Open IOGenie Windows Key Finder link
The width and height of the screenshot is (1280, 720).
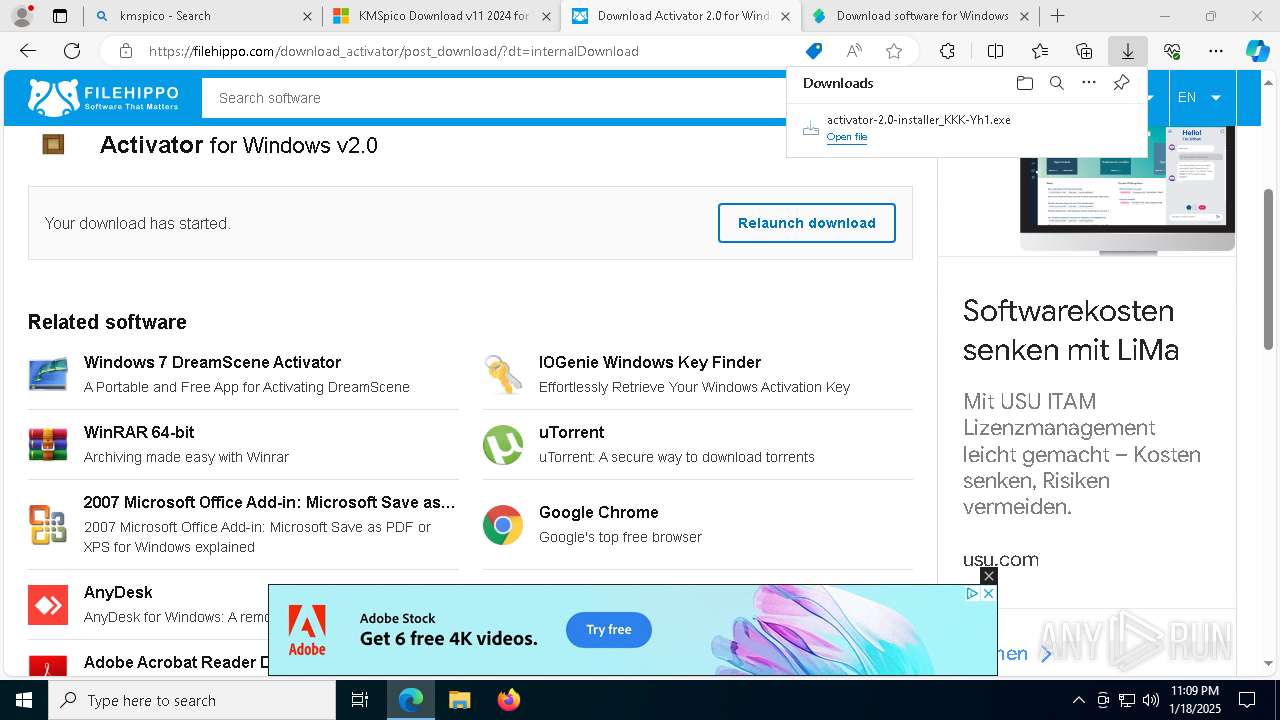[650, 362]
